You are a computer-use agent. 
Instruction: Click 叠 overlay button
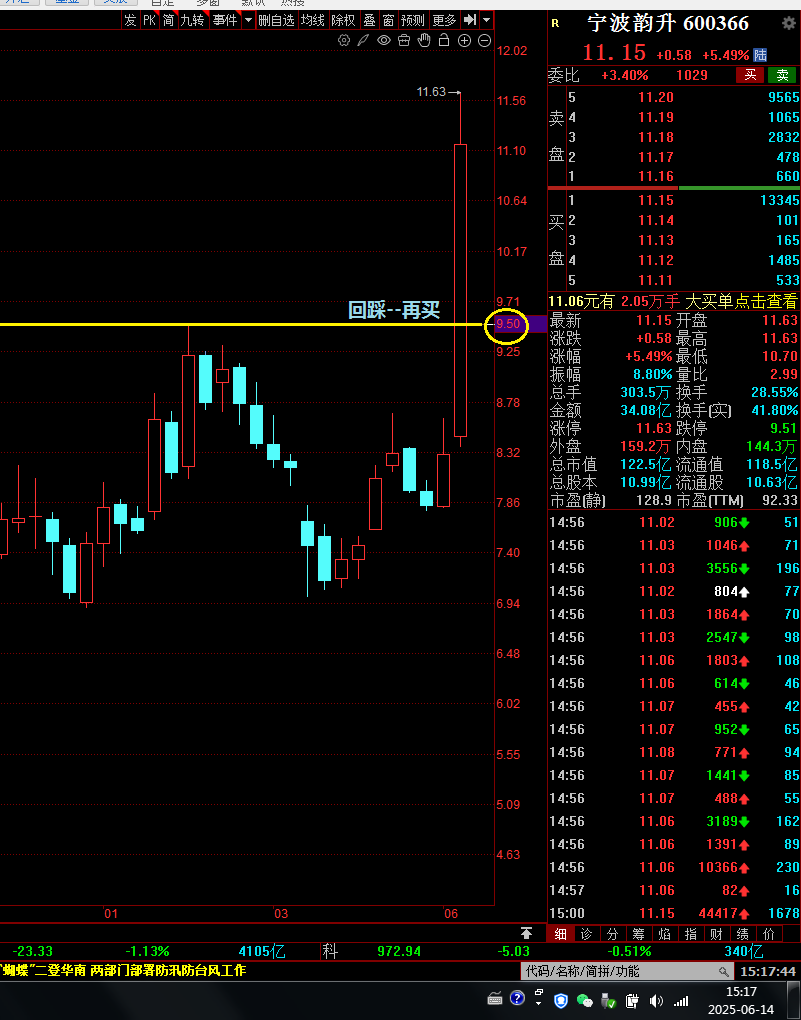tap(369, 20)
